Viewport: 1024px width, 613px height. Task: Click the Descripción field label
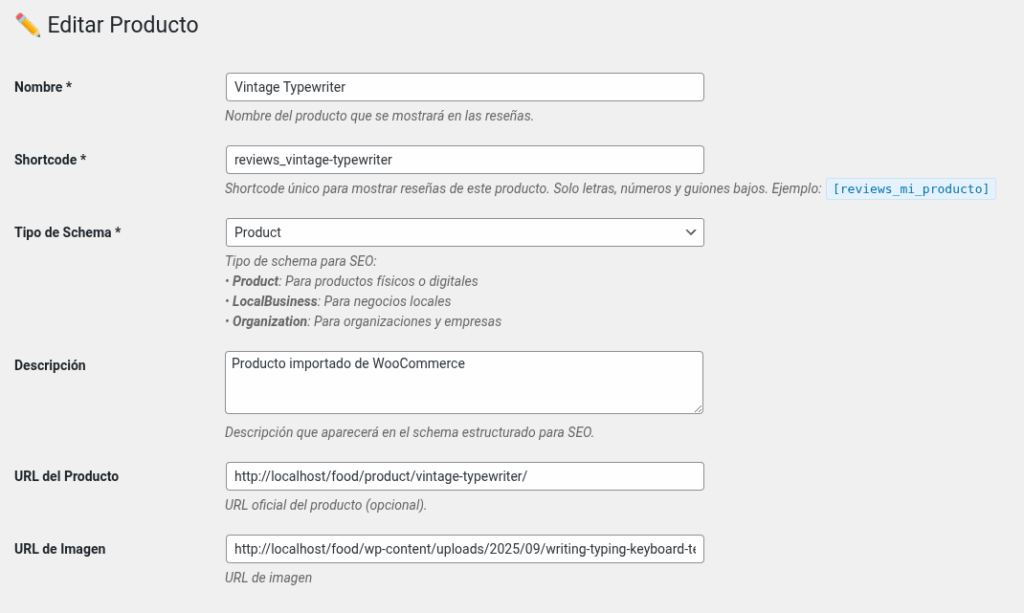(x=50, y=366)
